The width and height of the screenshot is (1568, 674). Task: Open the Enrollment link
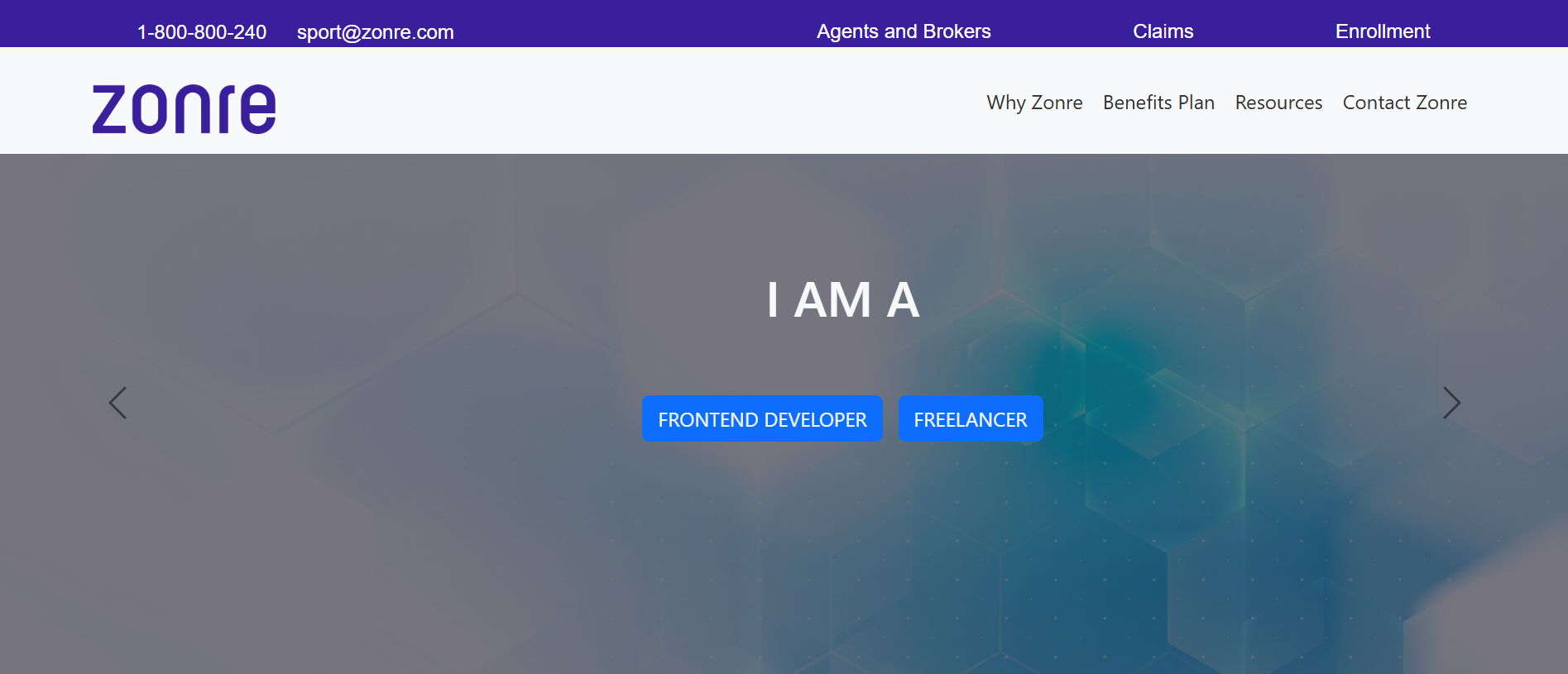click(1382, 31)
